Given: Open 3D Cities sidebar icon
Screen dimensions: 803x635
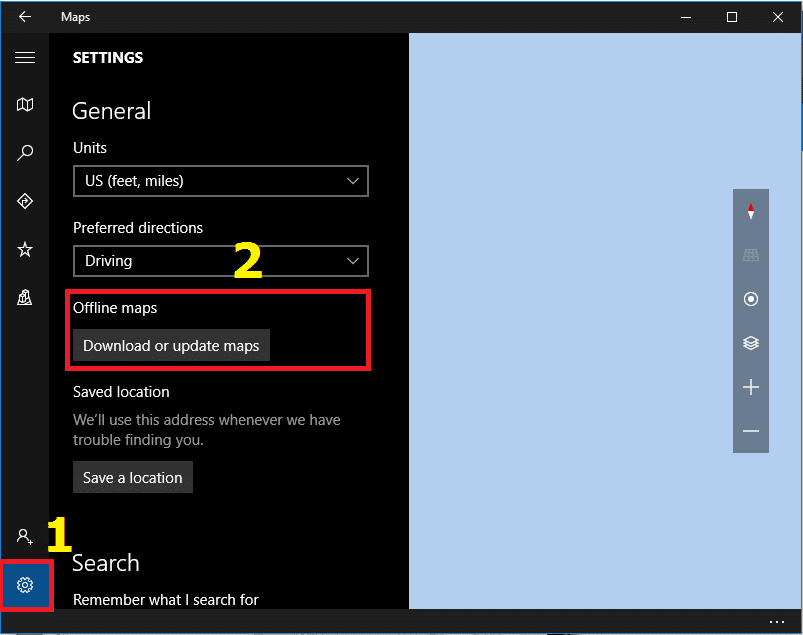Looking at the screenshot, I should point(25,297).
